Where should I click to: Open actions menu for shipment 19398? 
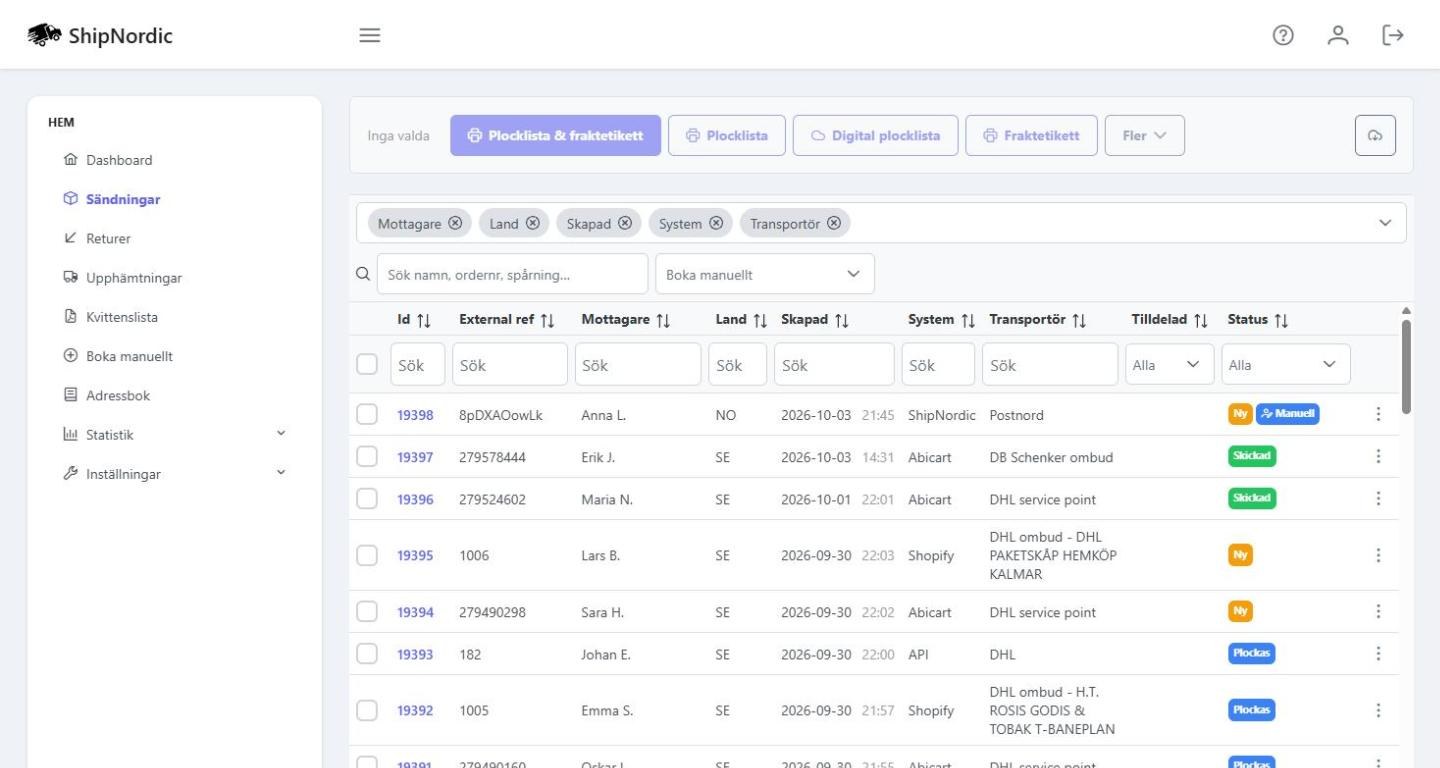coord(1378,414)
